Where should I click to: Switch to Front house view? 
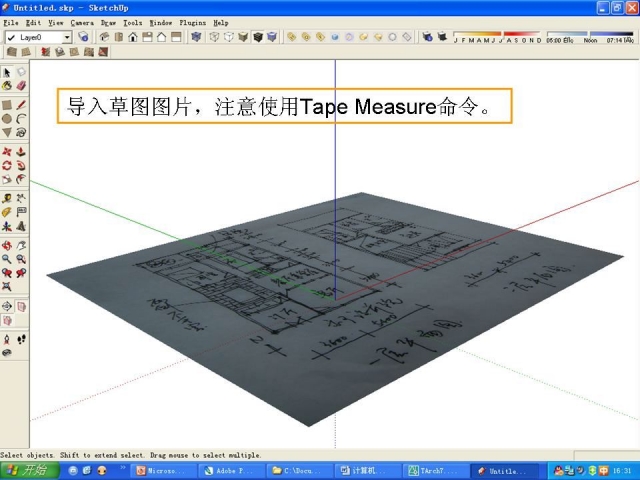click(x=133, y=37)
